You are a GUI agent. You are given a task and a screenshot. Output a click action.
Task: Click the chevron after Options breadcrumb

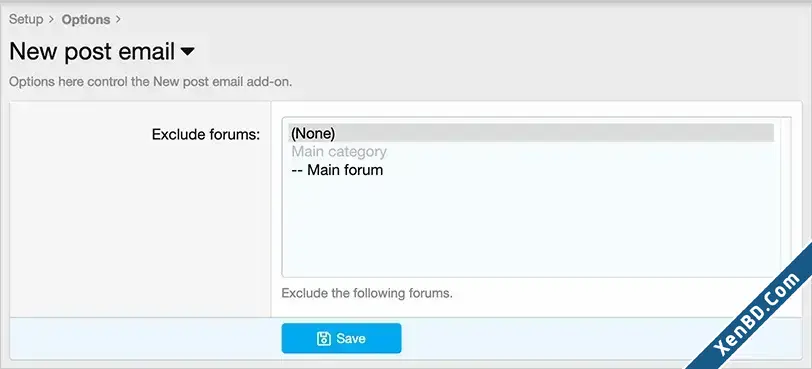click(118, 20)
